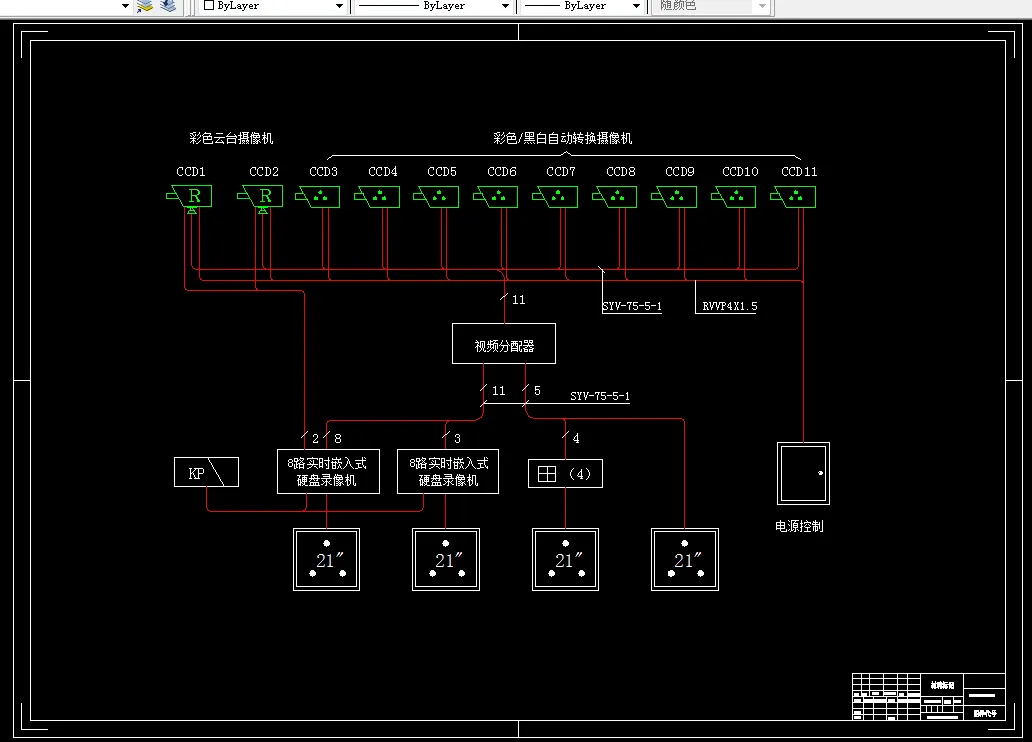Select the camera symbol under CCD8

pyautogui.click(x=615, y=197)
